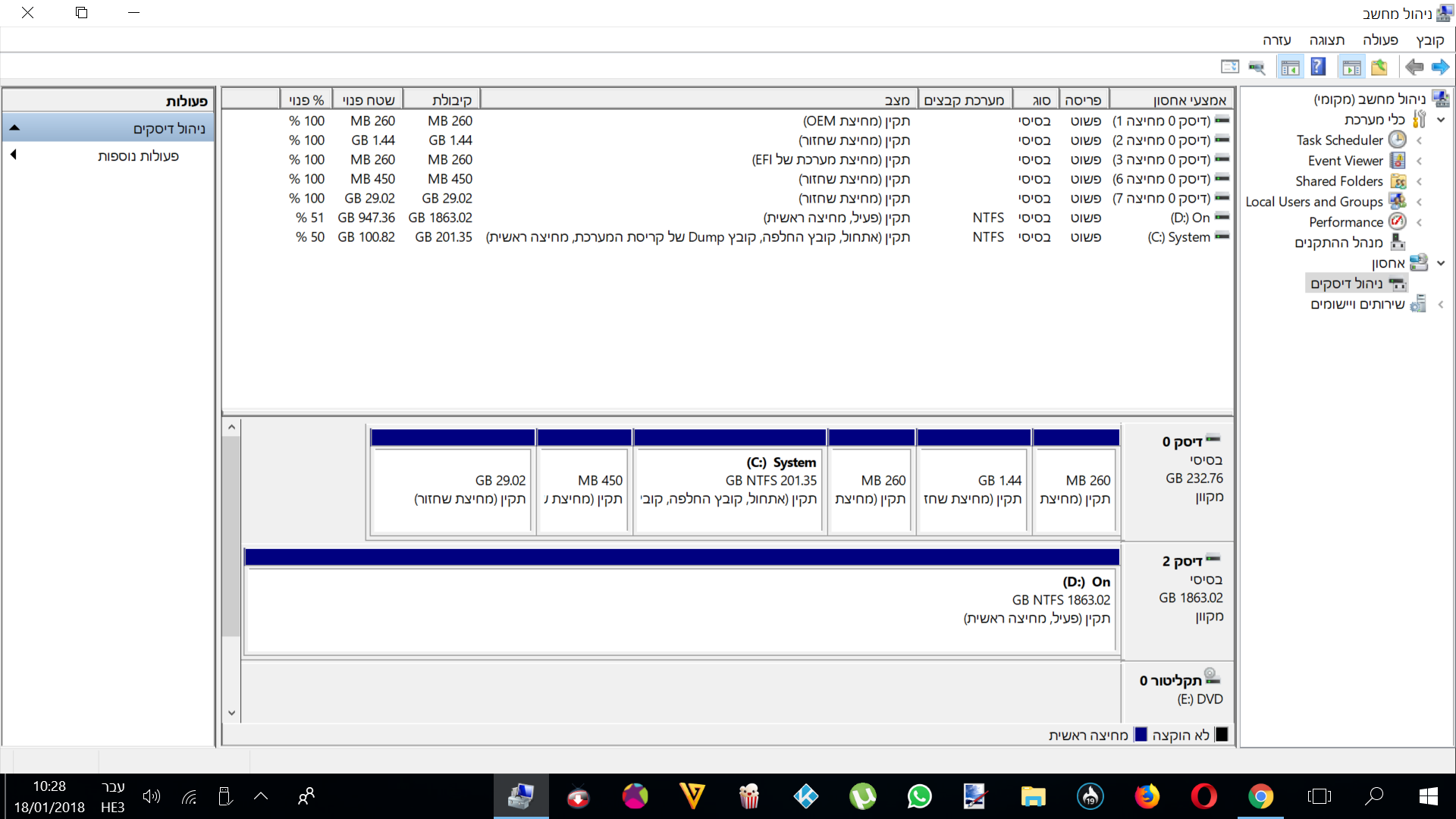This screenshot has width=1456, height=819.
Task: Open the blue question mark Help icon
Action: tap(1318, 67)
